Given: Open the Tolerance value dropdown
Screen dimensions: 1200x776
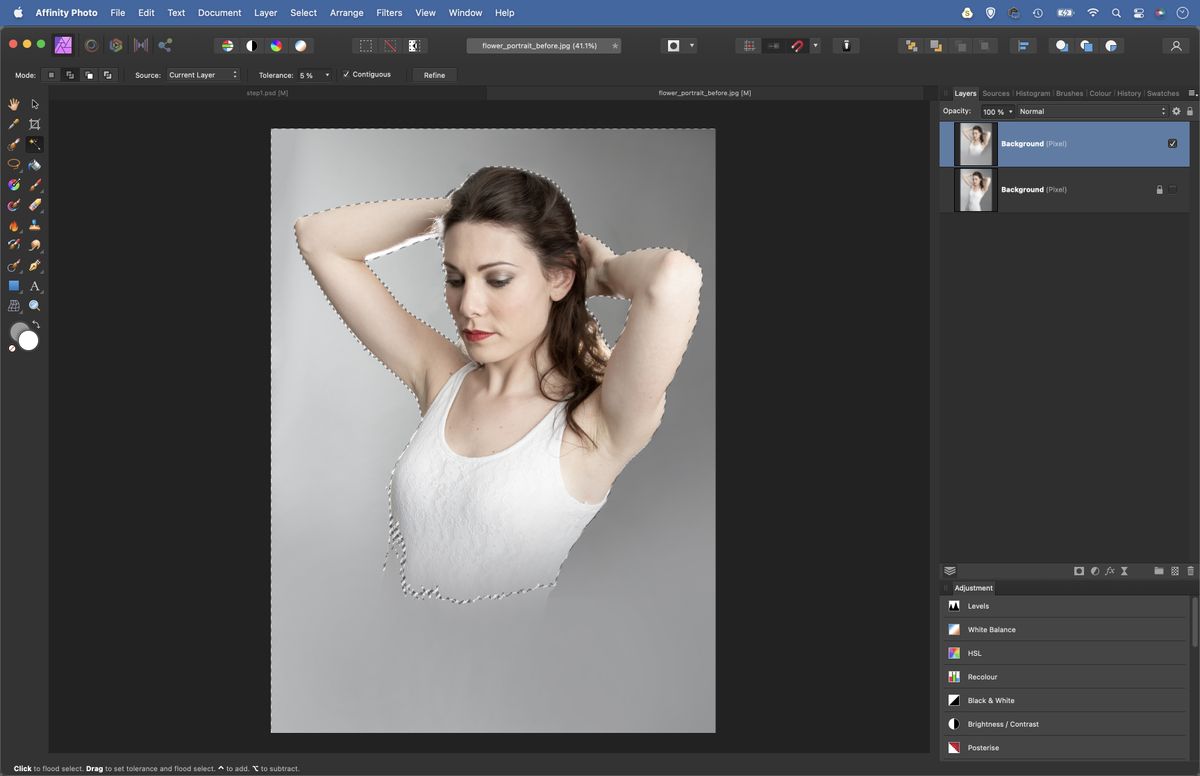Looking at the screenshot, I should tap(327, 74).
